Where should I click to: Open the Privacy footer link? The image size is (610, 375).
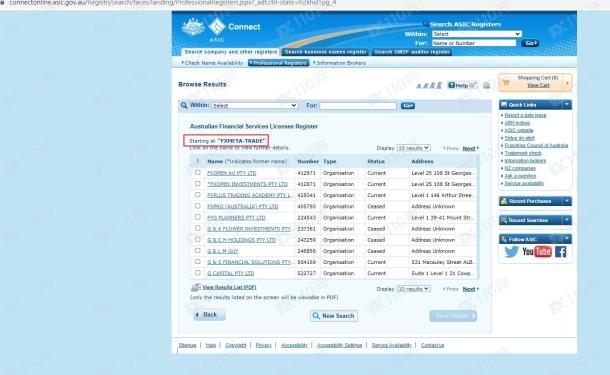pos(263,345)
